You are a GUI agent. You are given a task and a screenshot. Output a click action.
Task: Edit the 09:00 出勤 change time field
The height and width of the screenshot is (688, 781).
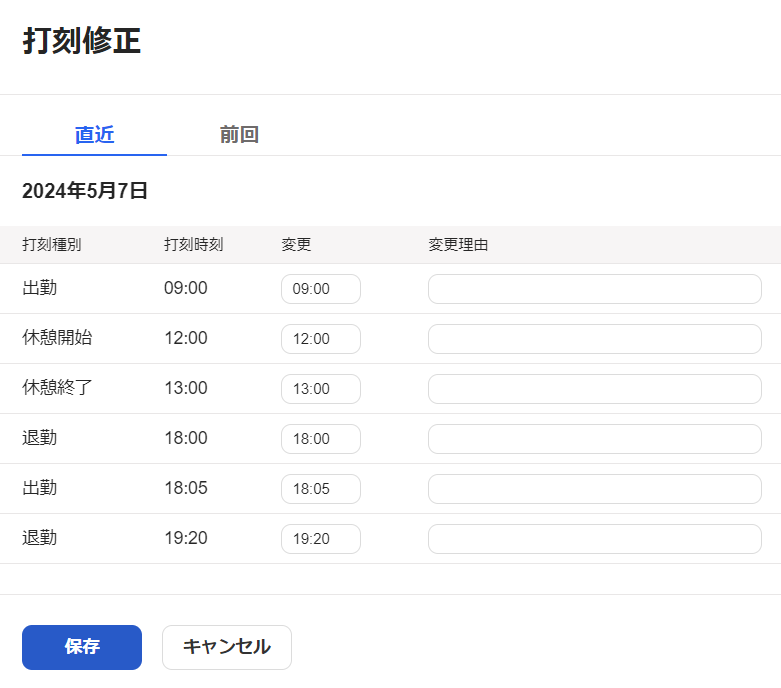(320, 289)
